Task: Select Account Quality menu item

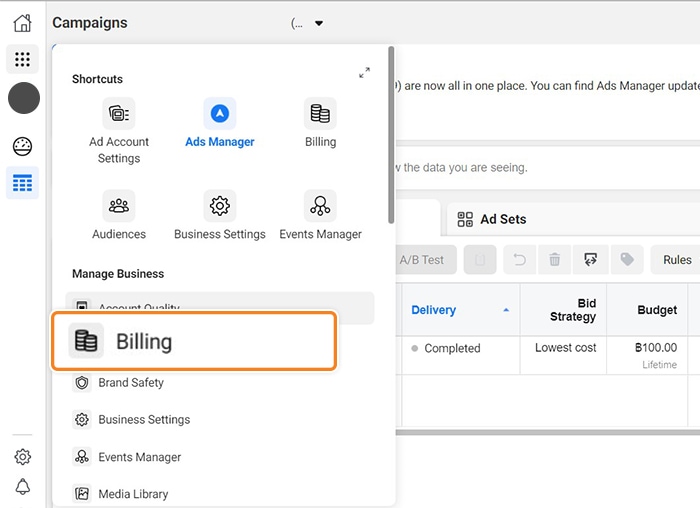Action: coord(220,304)
